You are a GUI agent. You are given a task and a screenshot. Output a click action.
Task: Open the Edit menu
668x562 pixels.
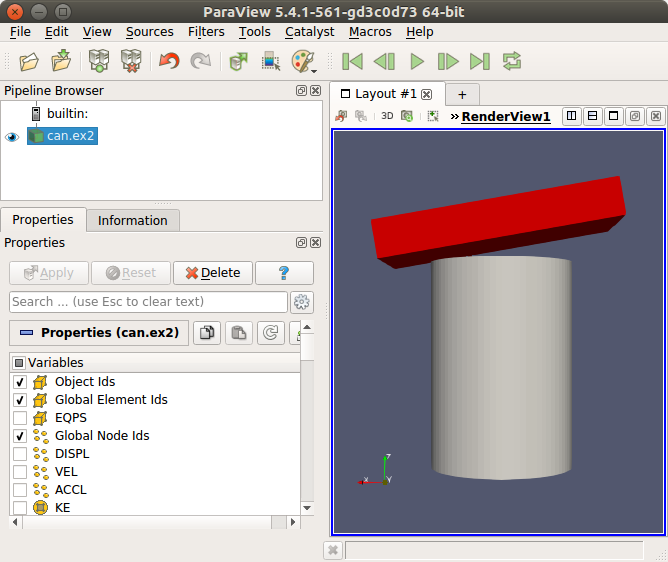[57, 32]
